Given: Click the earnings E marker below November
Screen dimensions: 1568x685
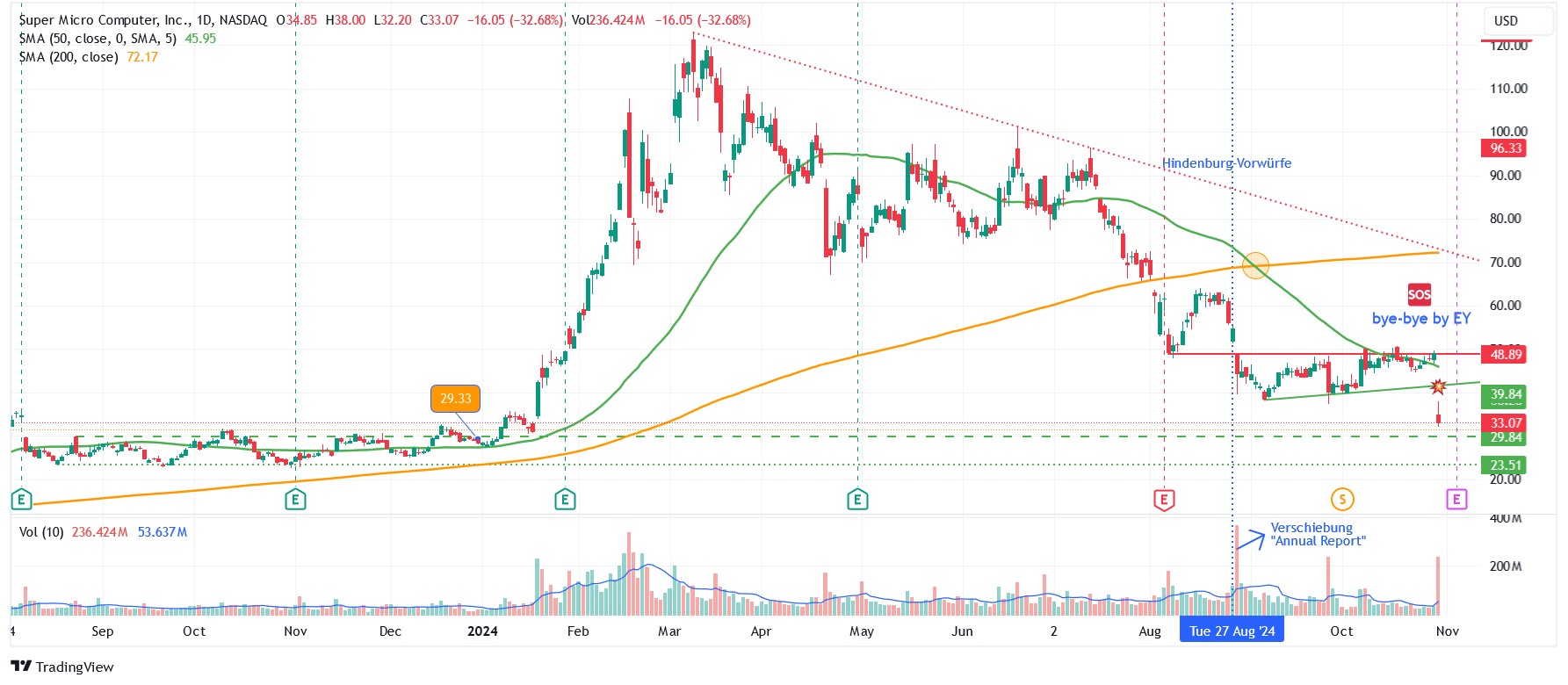Looking at the screenshot, I should (295, 500).
